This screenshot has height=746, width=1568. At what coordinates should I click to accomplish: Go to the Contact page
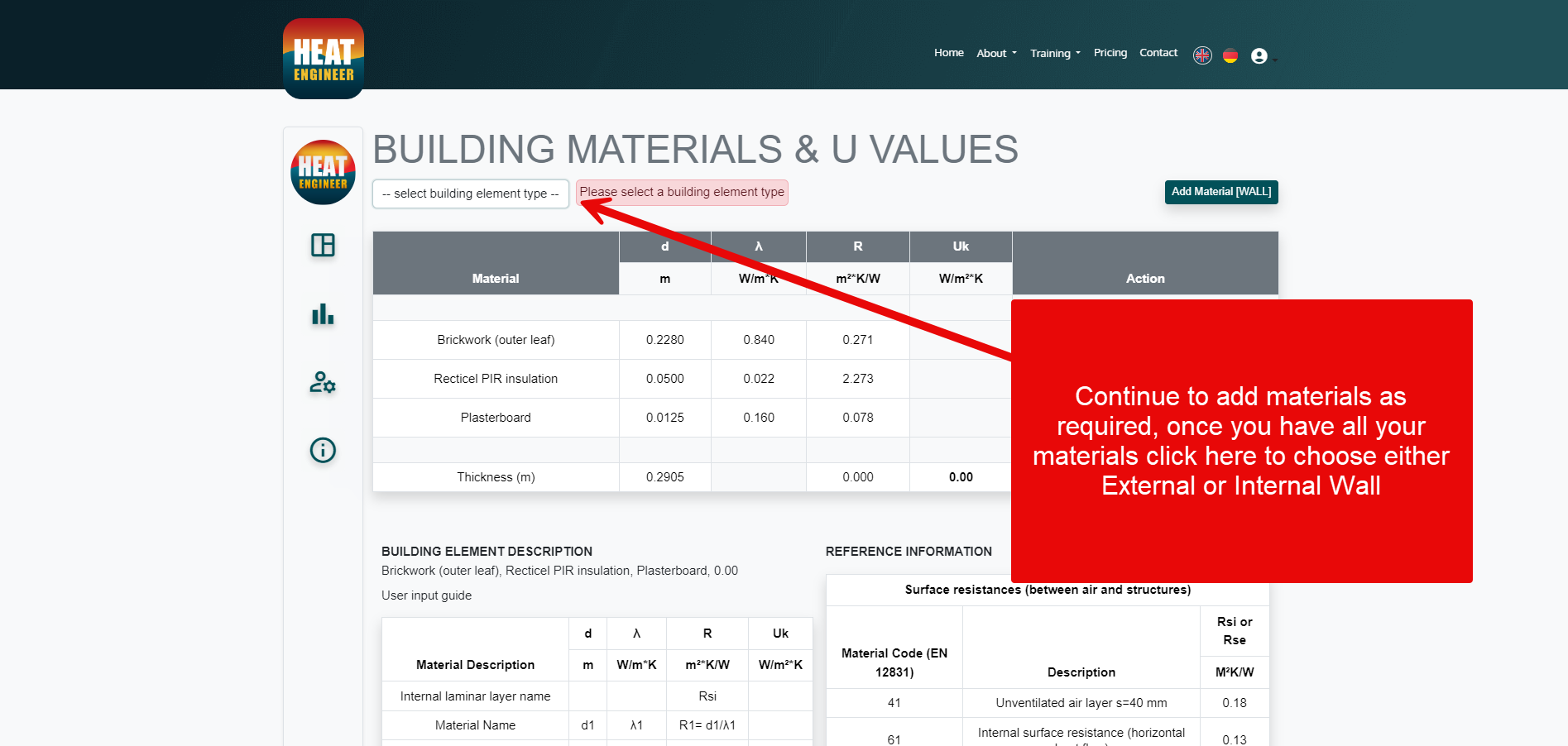(1158, 52)
